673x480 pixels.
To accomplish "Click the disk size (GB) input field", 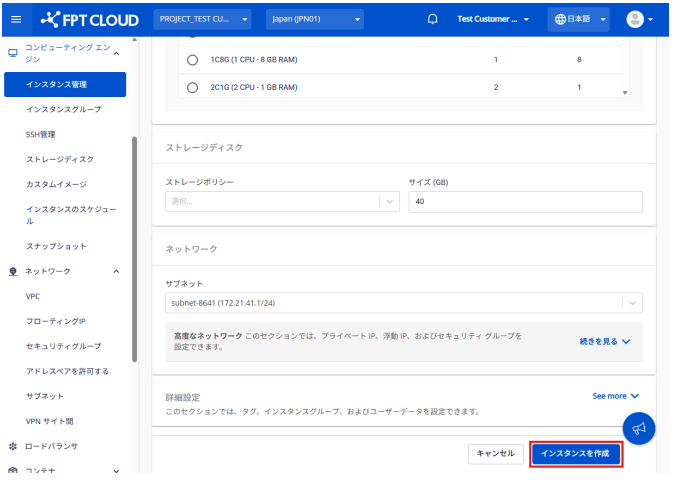I will 525,201.
